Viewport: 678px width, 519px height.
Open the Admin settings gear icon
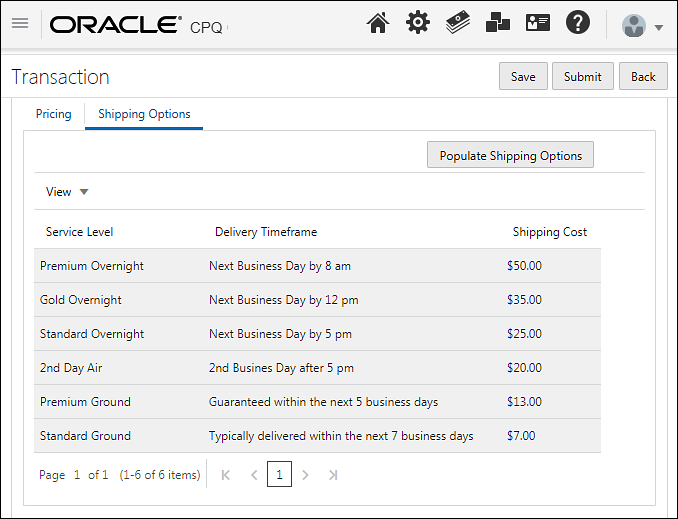[x=418, y=22]
